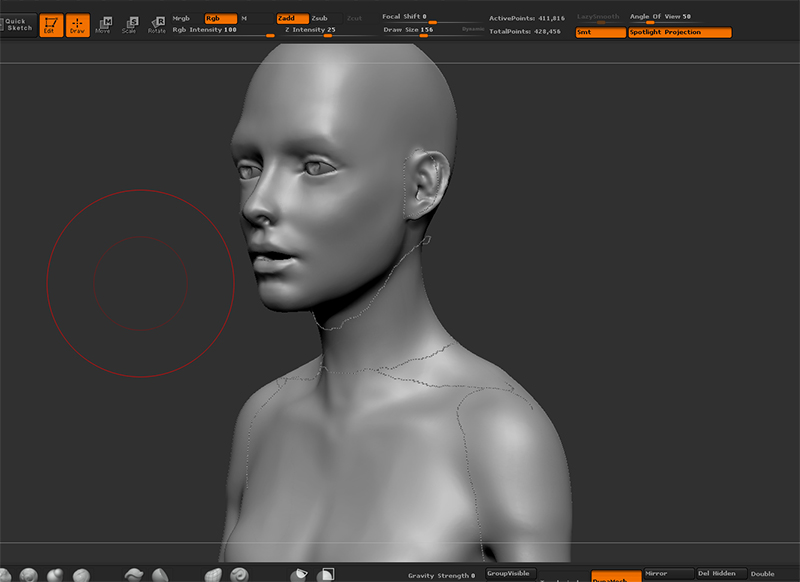This screenshot has height=582, width=800.
Task: Toggle the Rgb paint mode
Action: coord(220,18)
